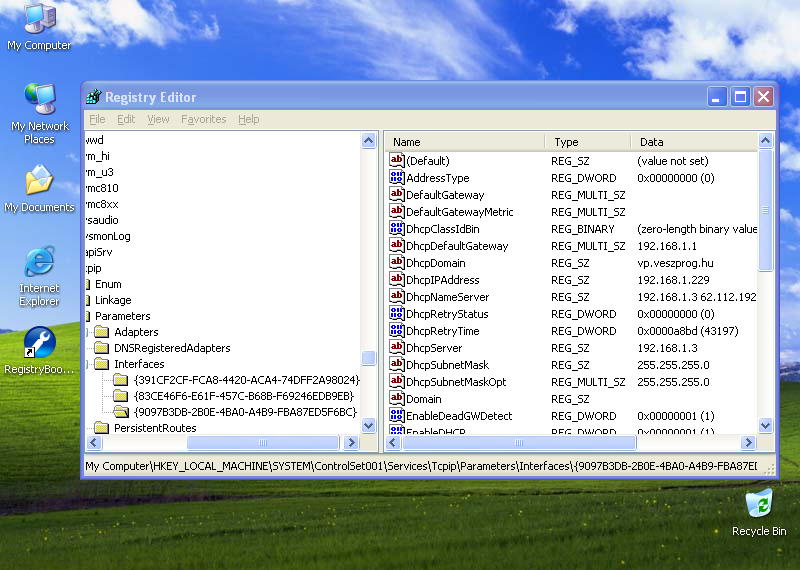Click the PersistentRoutes folder icon
The width and height of the screenshot is (800, 570).
tap(102, 428)
